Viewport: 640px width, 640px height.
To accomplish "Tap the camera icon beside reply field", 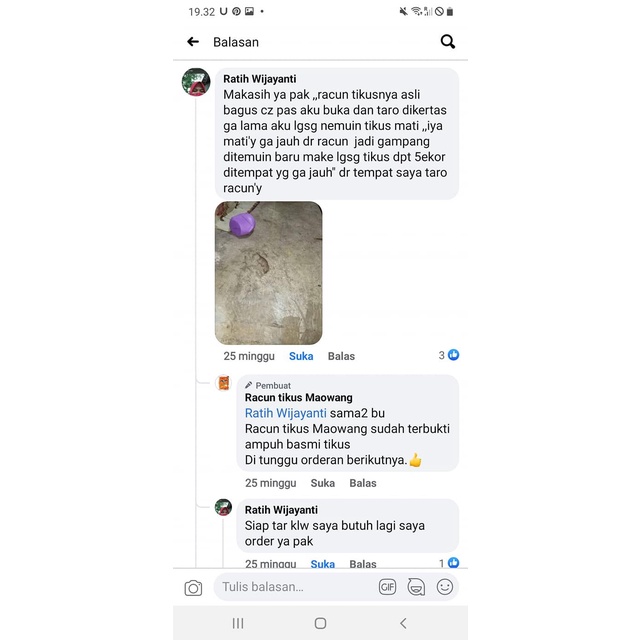I will click(193, 588).
